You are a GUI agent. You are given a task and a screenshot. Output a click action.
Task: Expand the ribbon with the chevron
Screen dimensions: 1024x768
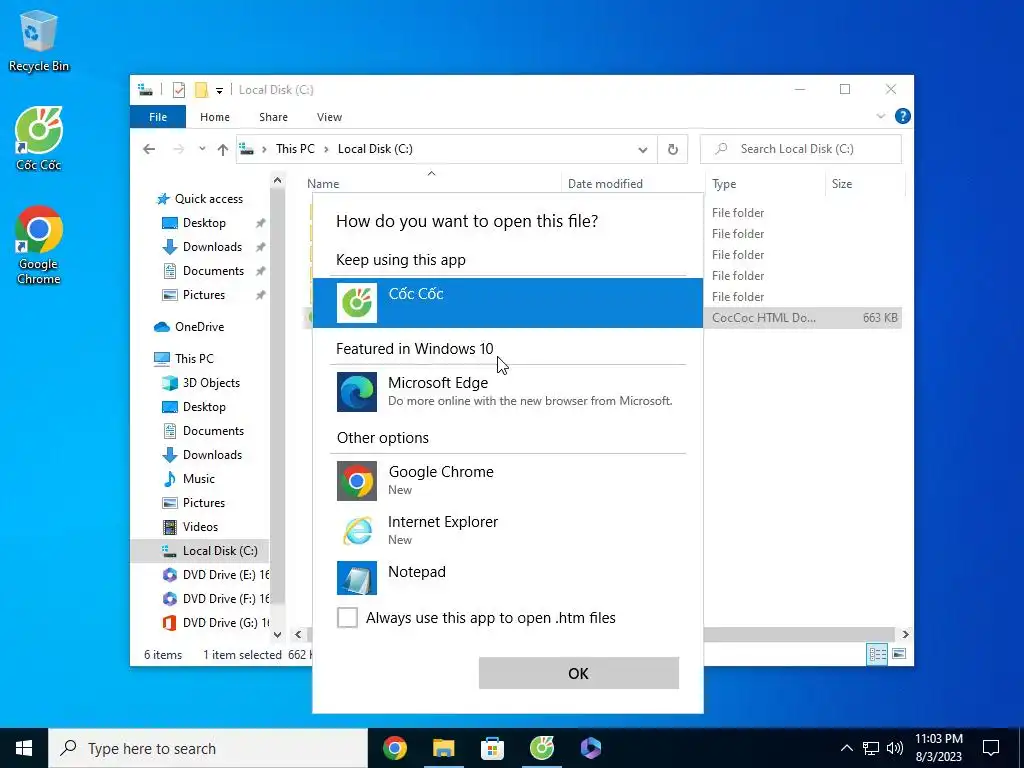click(x=880, y=116)
